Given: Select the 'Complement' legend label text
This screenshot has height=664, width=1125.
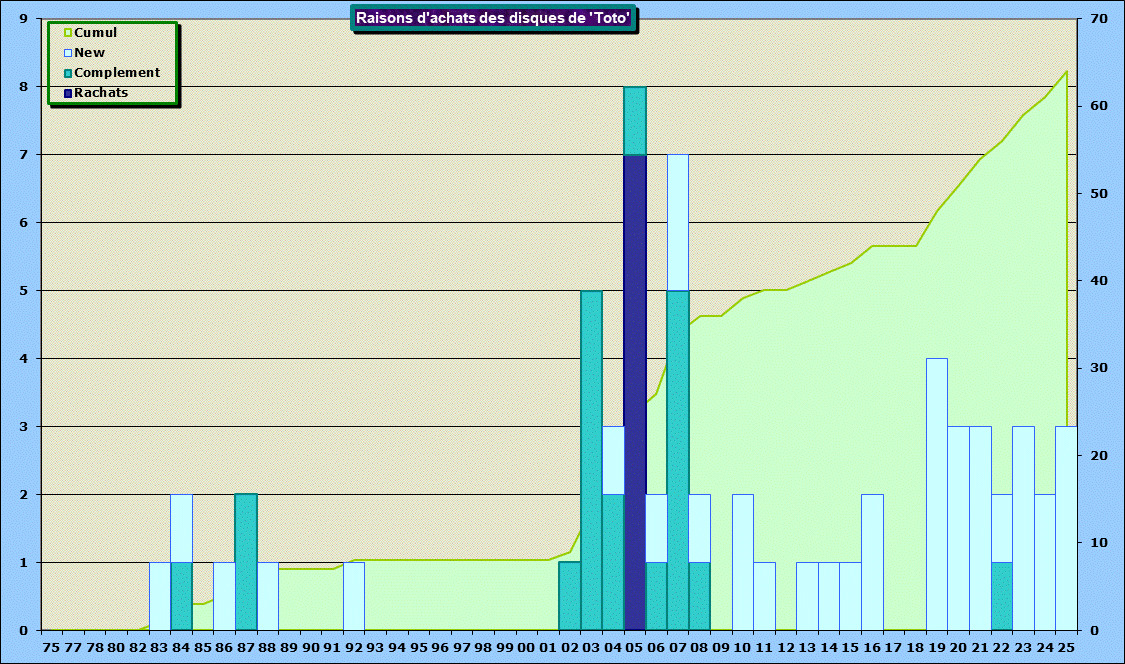Looking at the screenshot, I should (117, 73).
